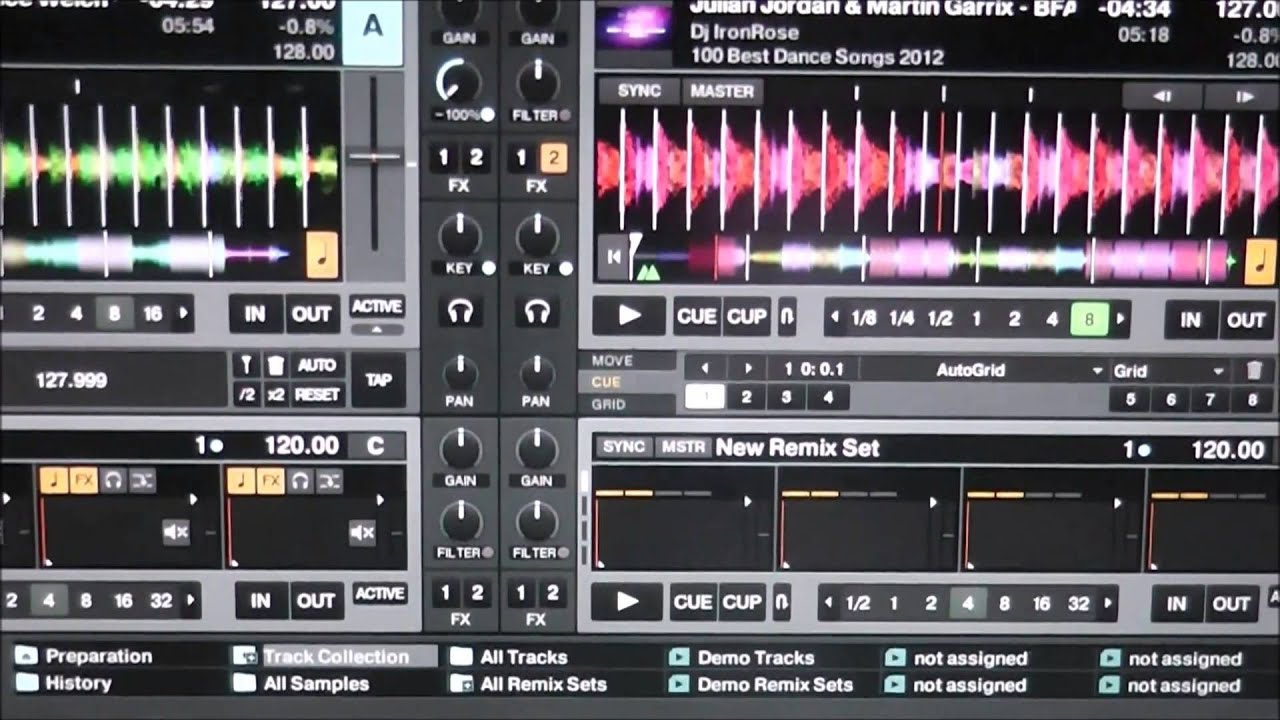
Task: Click punch mode icon on deck C slot below deck letter
Action: click(x=329, y=481)
